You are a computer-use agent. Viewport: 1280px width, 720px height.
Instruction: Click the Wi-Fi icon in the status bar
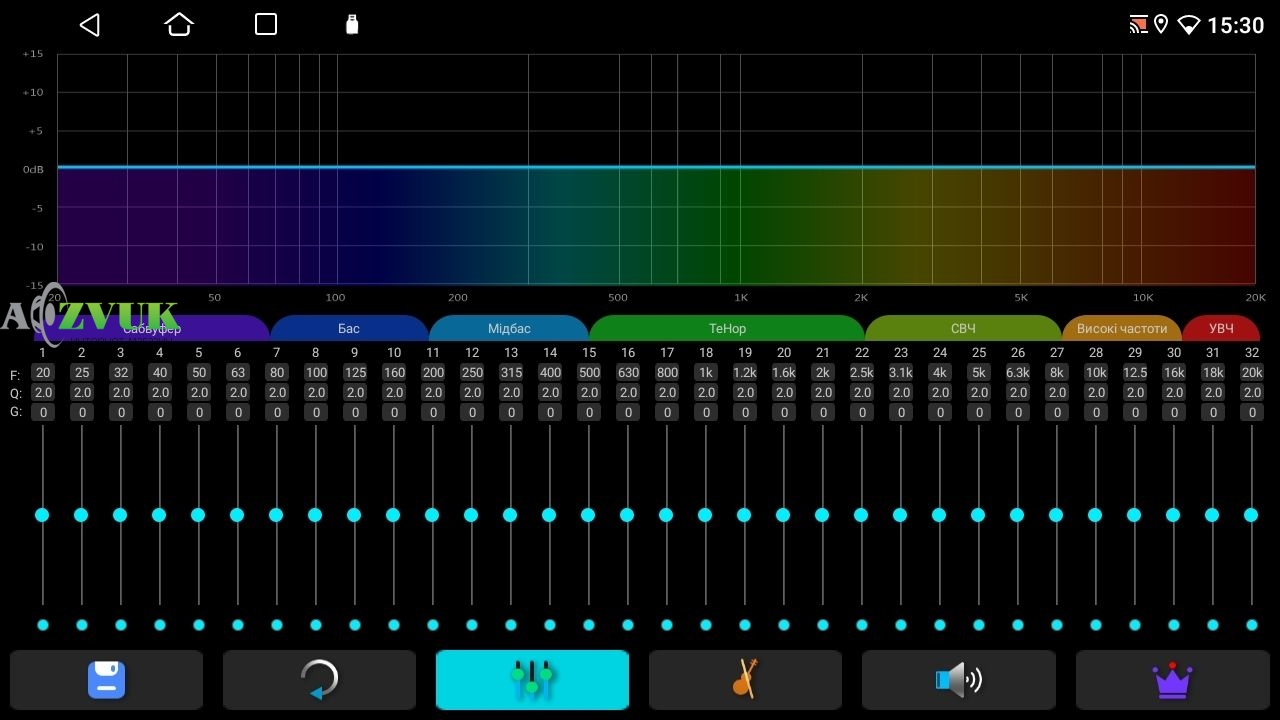[1189, 24]
